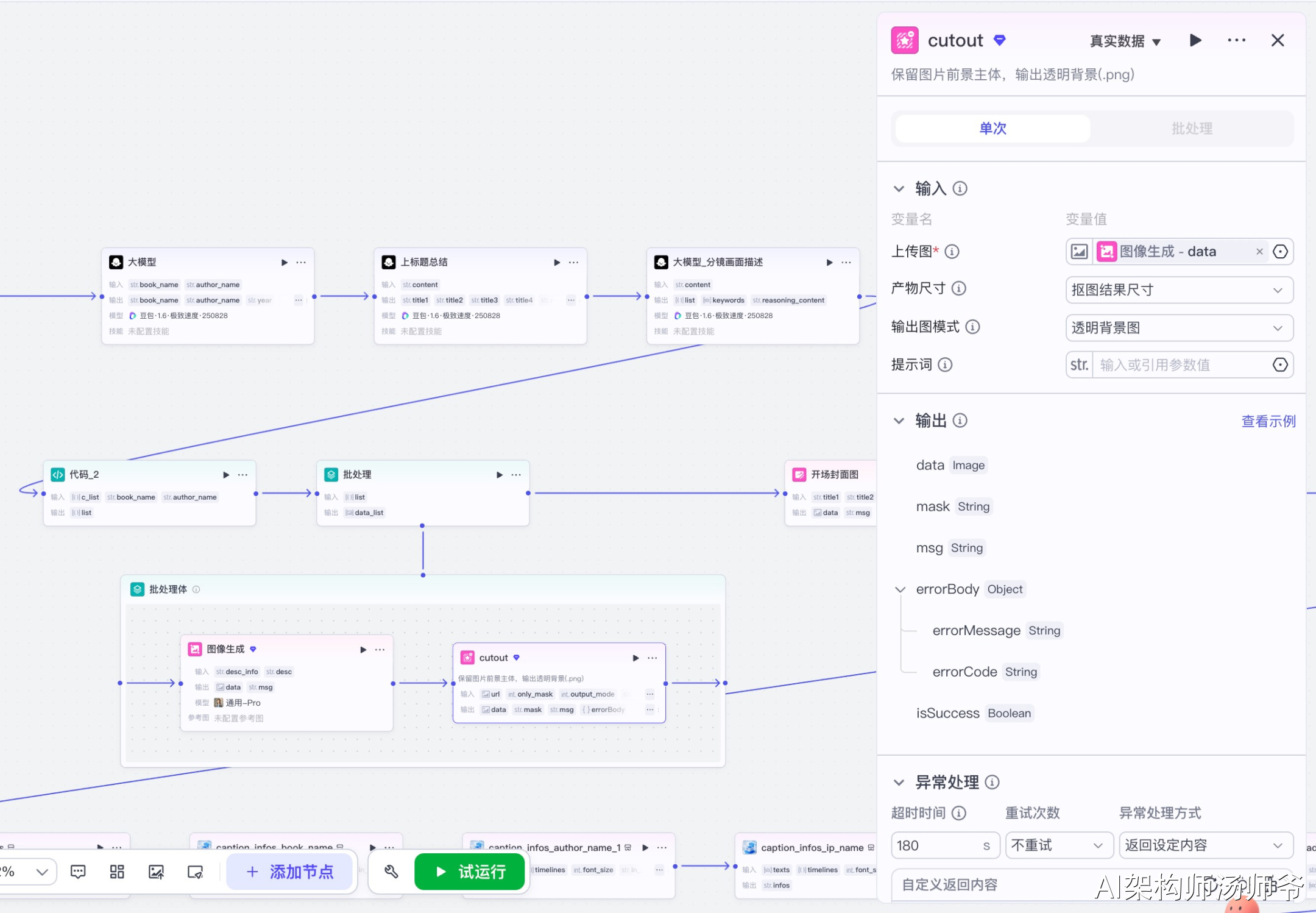This screenshot has width=1316, height=913.
Task: Switch to the 单次 mode tab
Action: (992, 129)
